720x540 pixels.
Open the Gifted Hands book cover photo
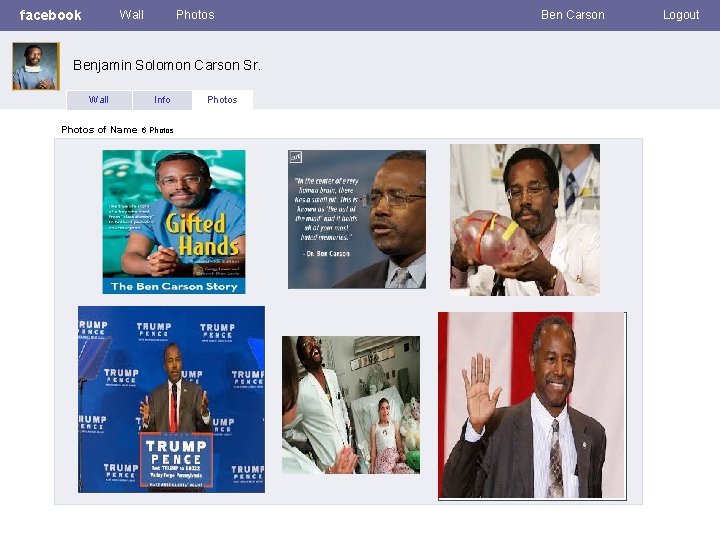pos(174,222)
